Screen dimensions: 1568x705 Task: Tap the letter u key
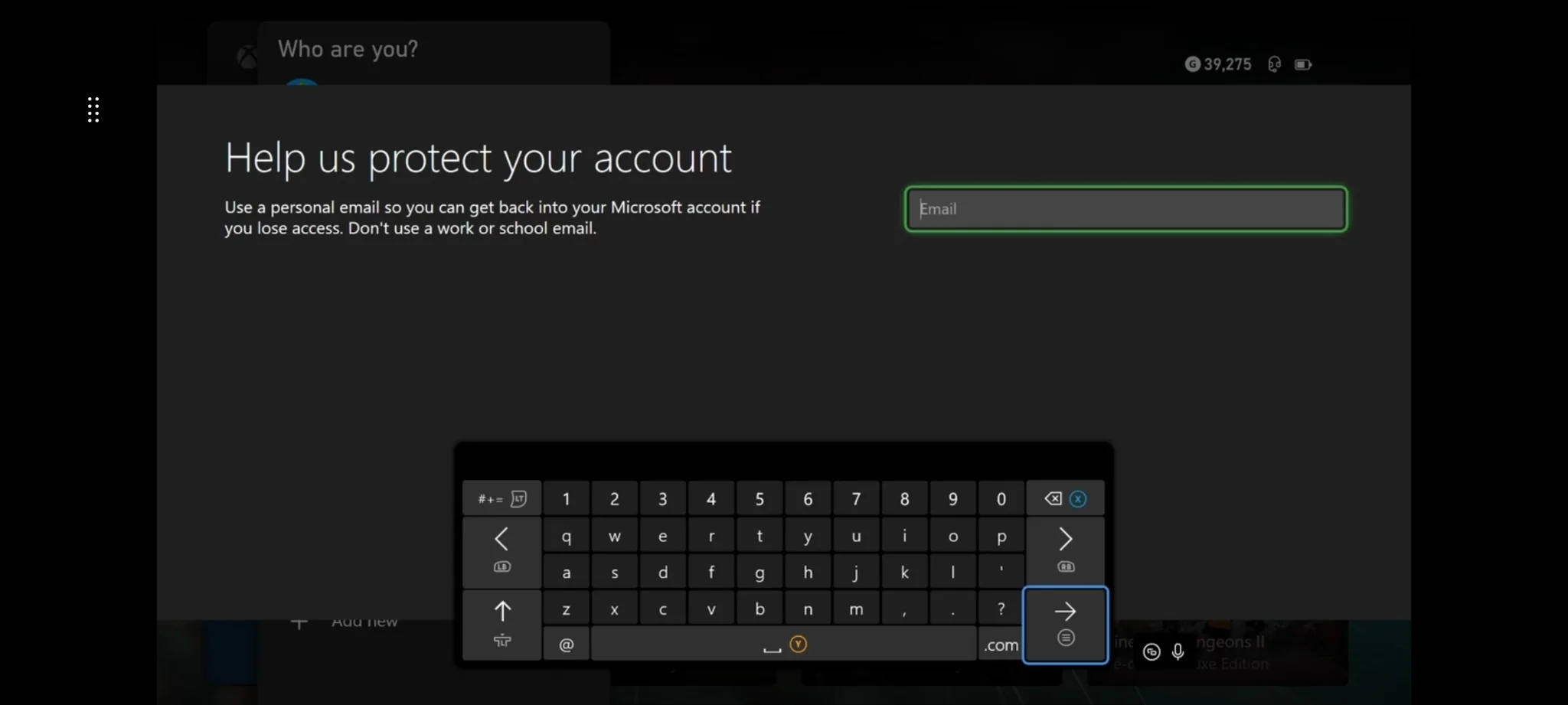pyautogui.click(x=856, y=535)
